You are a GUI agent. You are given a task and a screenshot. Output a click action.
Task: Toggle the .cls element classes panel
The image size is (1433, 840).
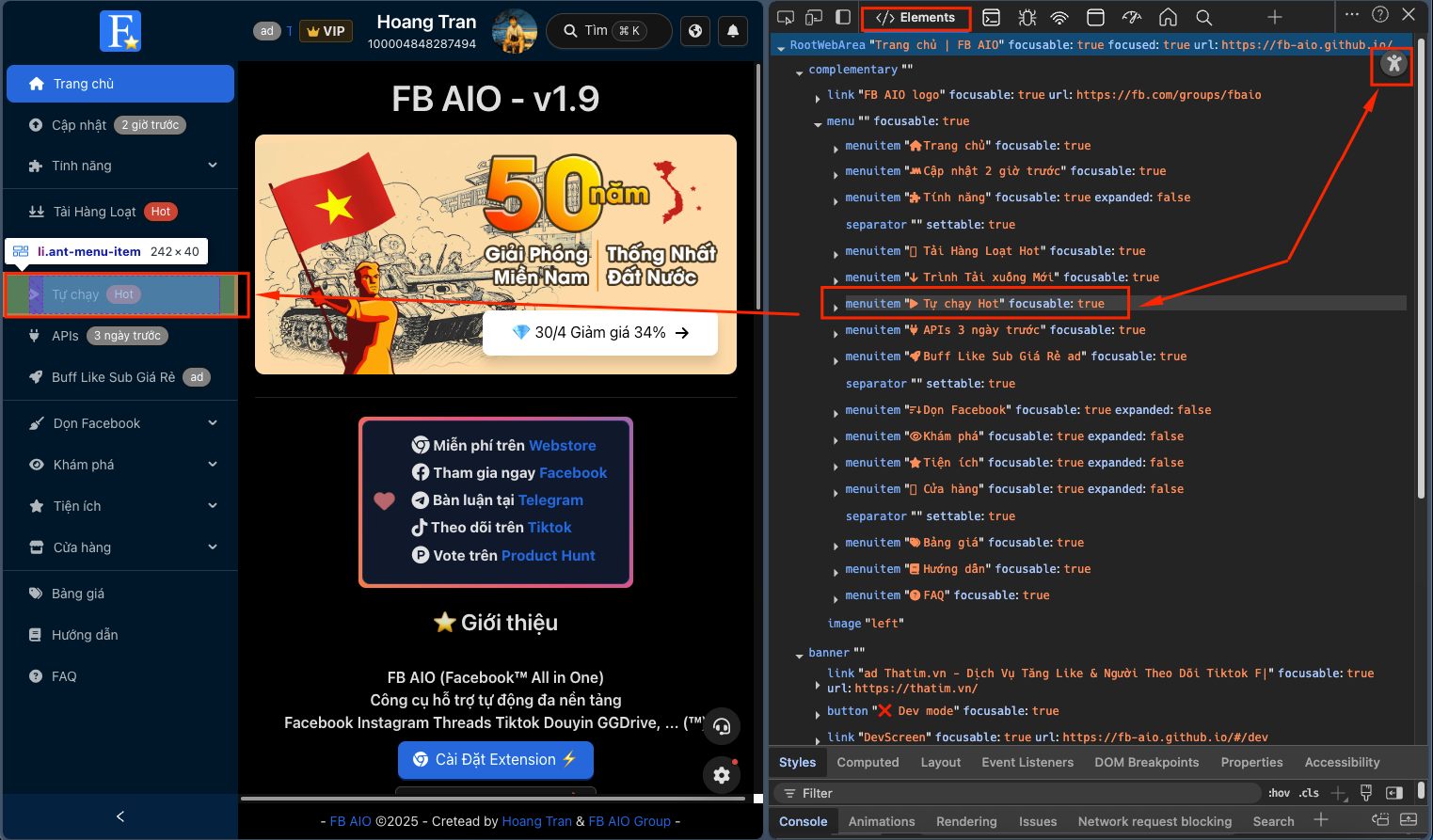tap(1309, 793)
